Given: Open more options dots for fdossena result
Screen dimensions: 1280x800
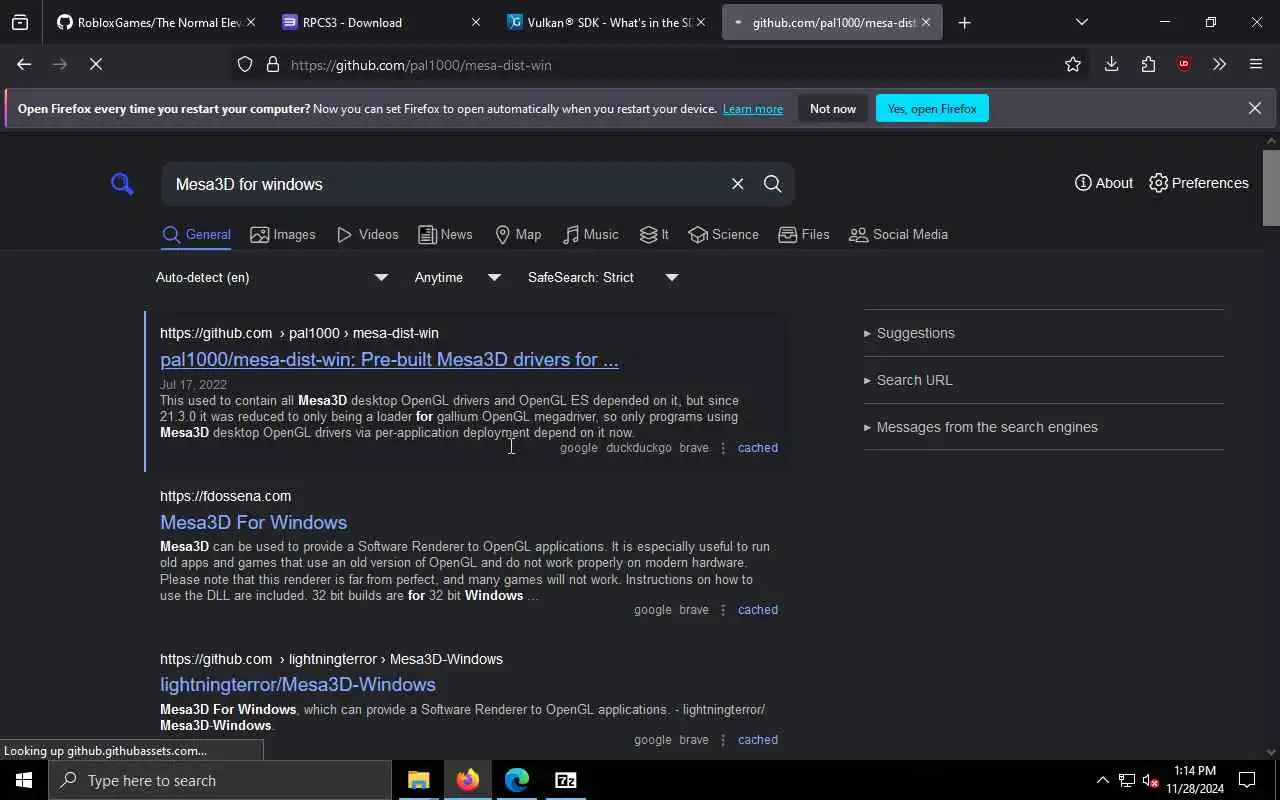Looking at the screenshot, I should (723, 610).
